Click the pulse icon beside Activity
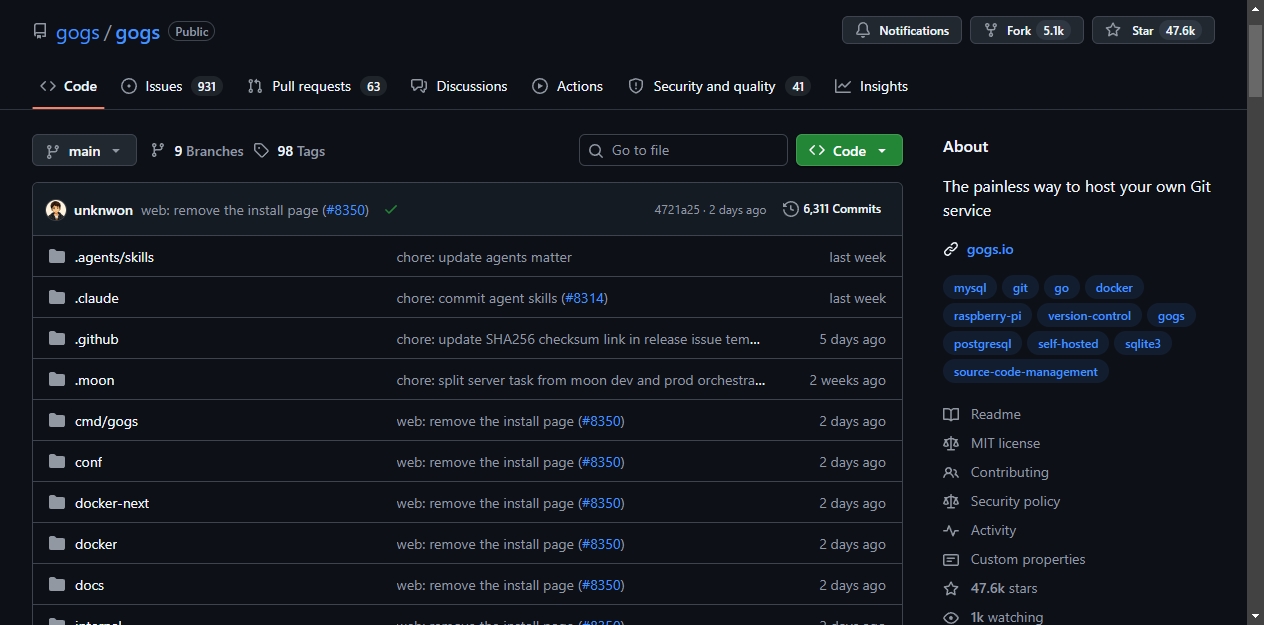This screenshot has height=625, width=1264. [x=951, y=530]
